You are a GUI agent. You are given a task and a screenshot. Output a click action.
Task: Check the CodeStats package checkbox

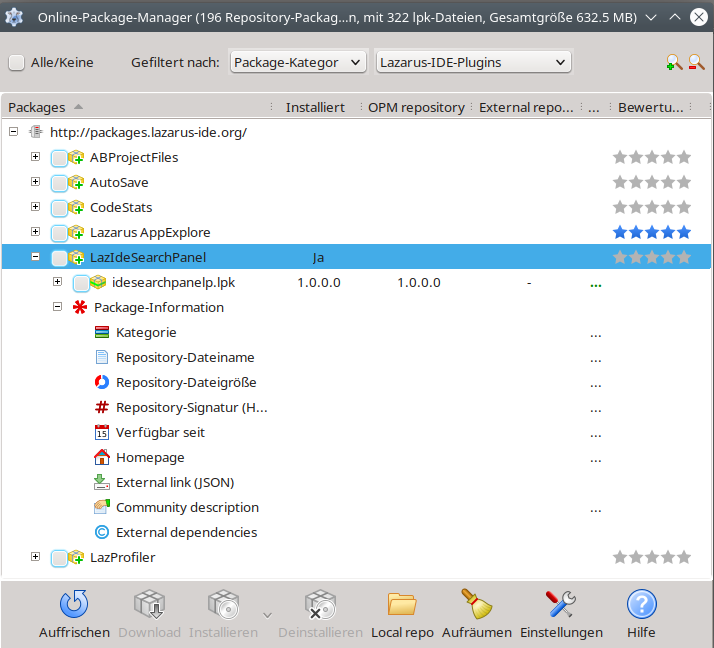(x=59, y=208)
